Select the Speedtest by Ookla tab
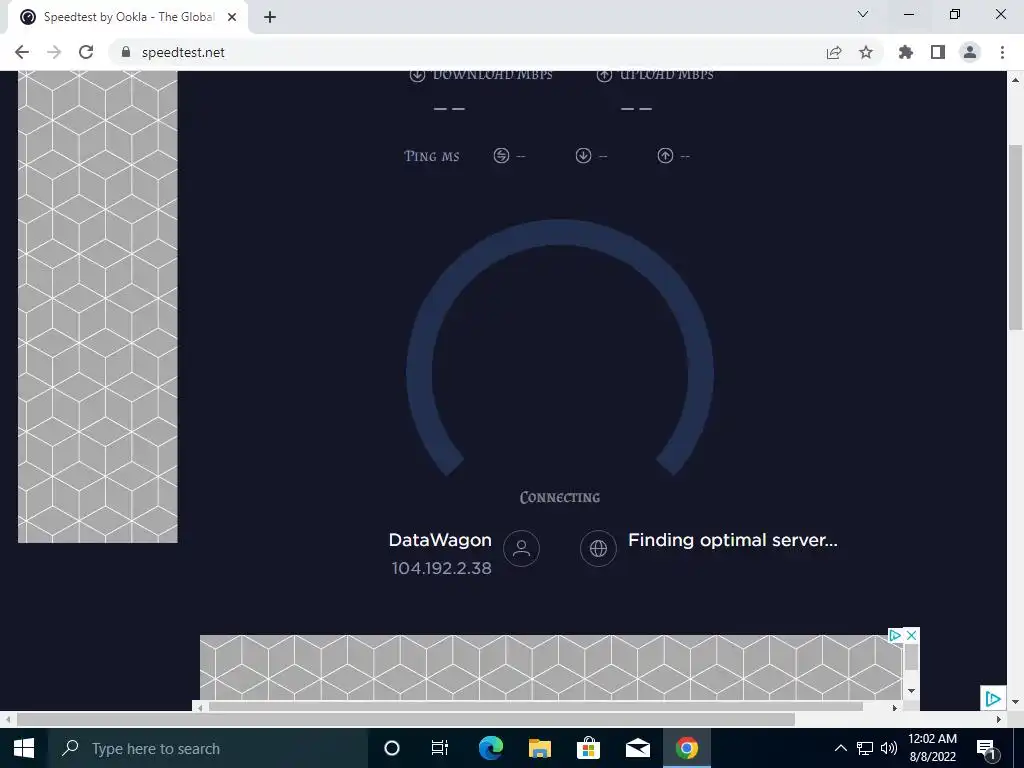This screenshot has height=768, width=1024. pos(128,17)
